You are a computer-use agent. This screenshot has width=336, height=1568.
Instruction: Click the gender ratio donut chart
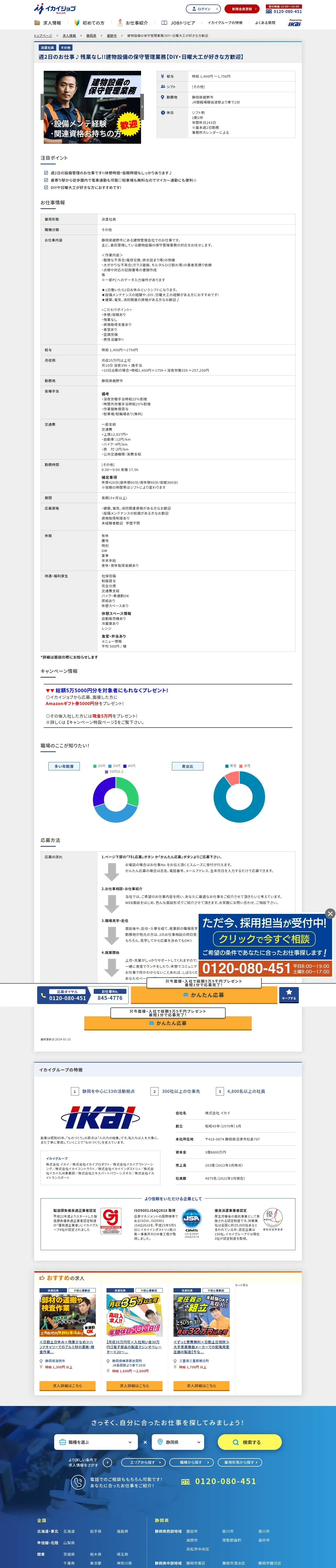[x=239, y=797]
